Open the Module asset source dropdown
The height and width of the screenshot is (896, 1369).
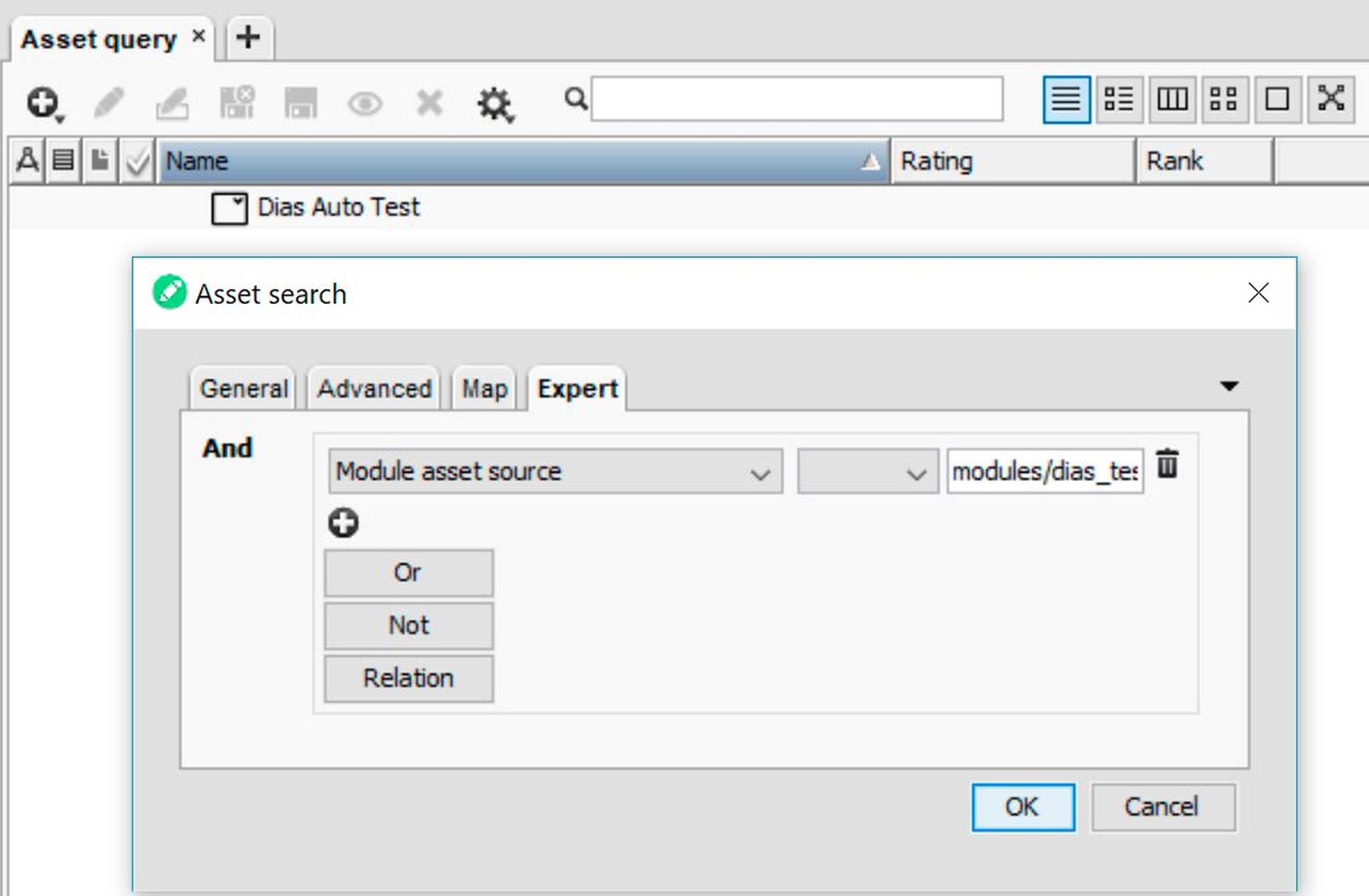[555, 472]
